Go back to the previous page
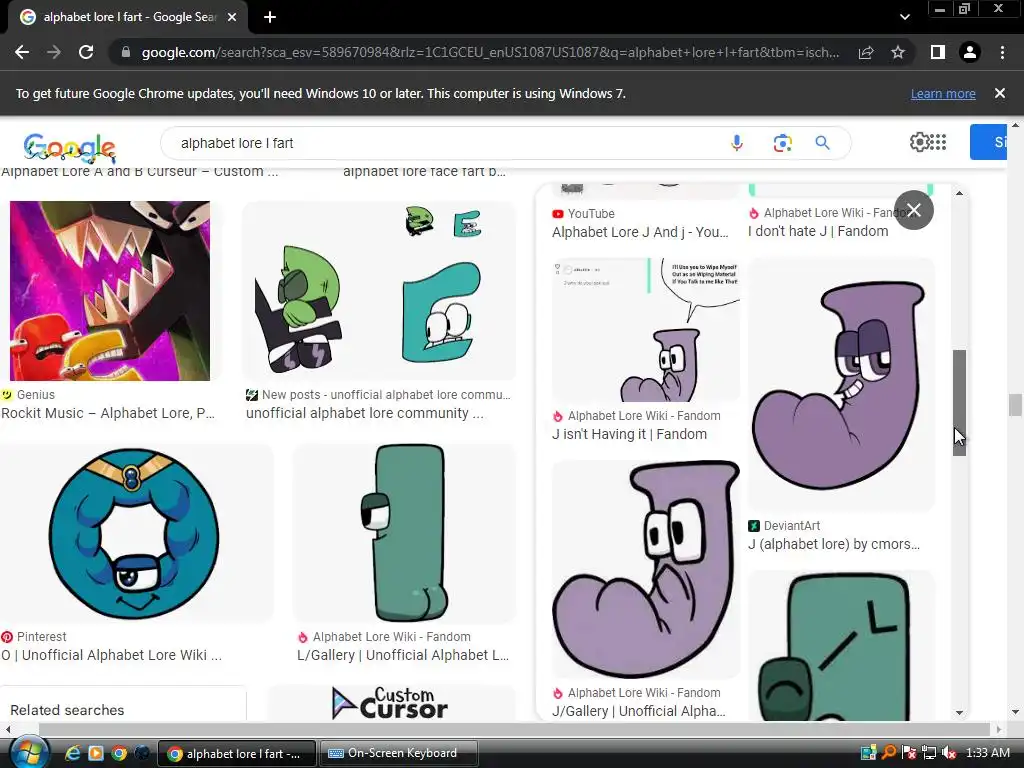1024x768 pixels. [x=22, y=52]
